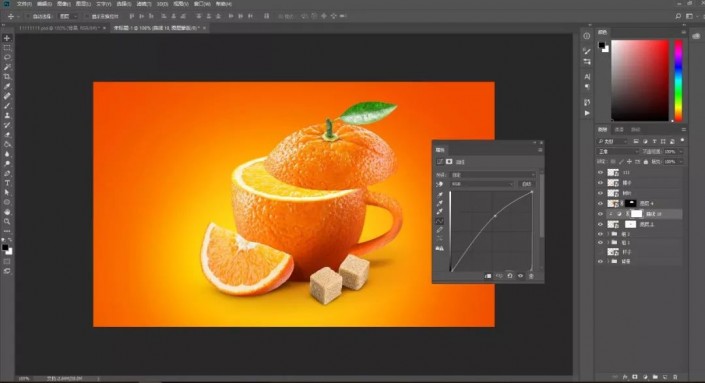Reset Curves adjustment to defaults

509,276
